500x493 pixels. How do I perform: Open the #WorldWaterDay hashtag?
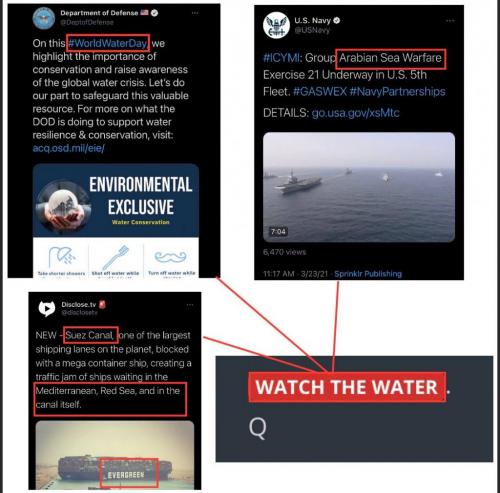[x=107, y=43]
